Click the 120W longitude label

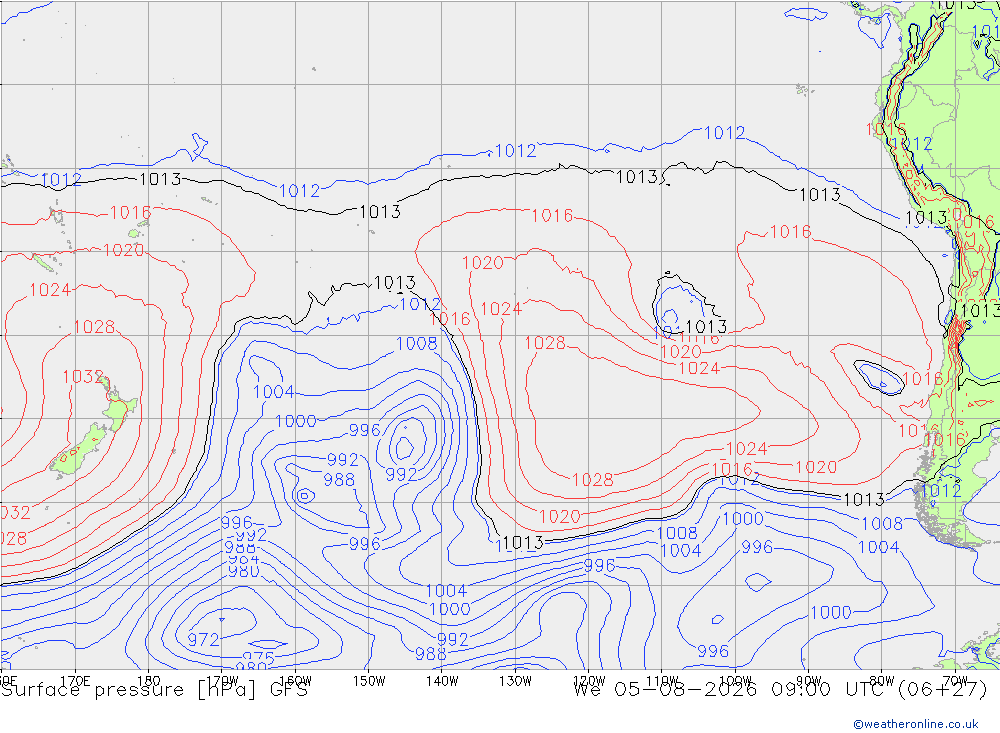tap(589, 681)
